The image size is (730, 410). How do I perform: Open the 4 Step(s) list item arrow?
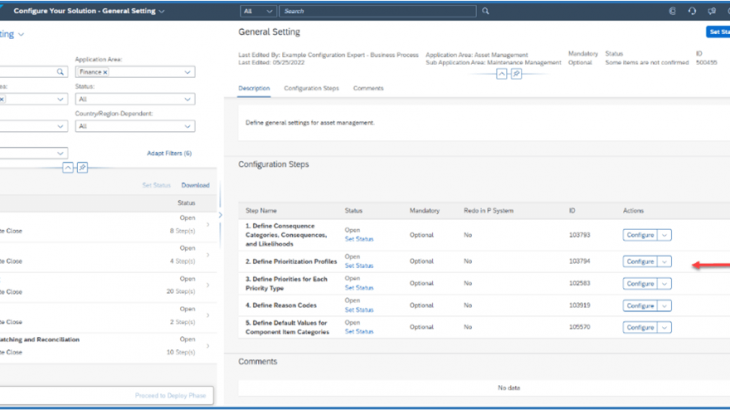[208, 255]
